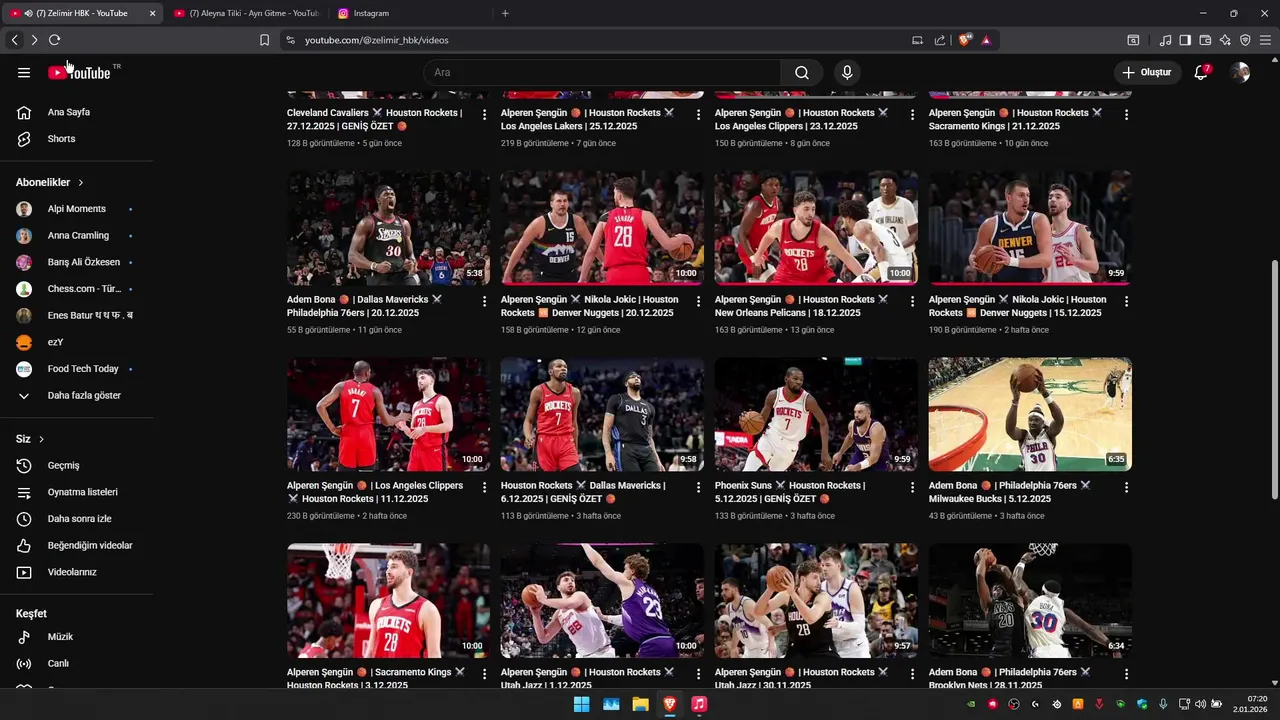Open options for Los Angeles Clippers 11.12.2025 video
The image size is (1280, 720).
[x=485, y=487]
